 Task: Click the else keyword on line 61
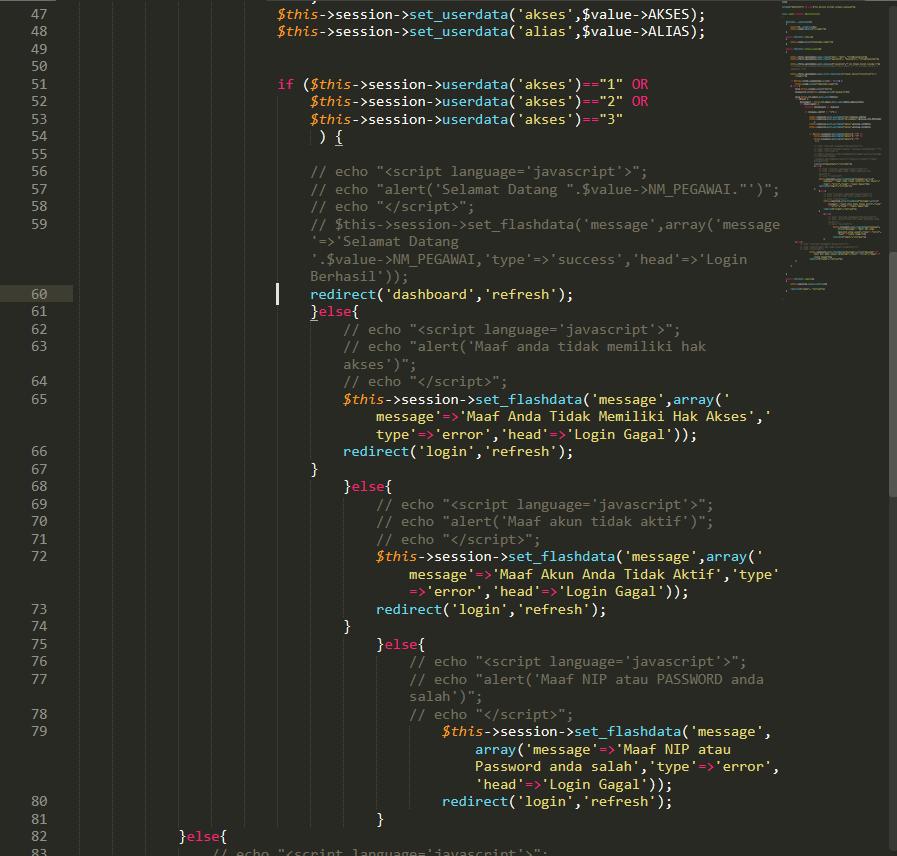tap(335, 312)
